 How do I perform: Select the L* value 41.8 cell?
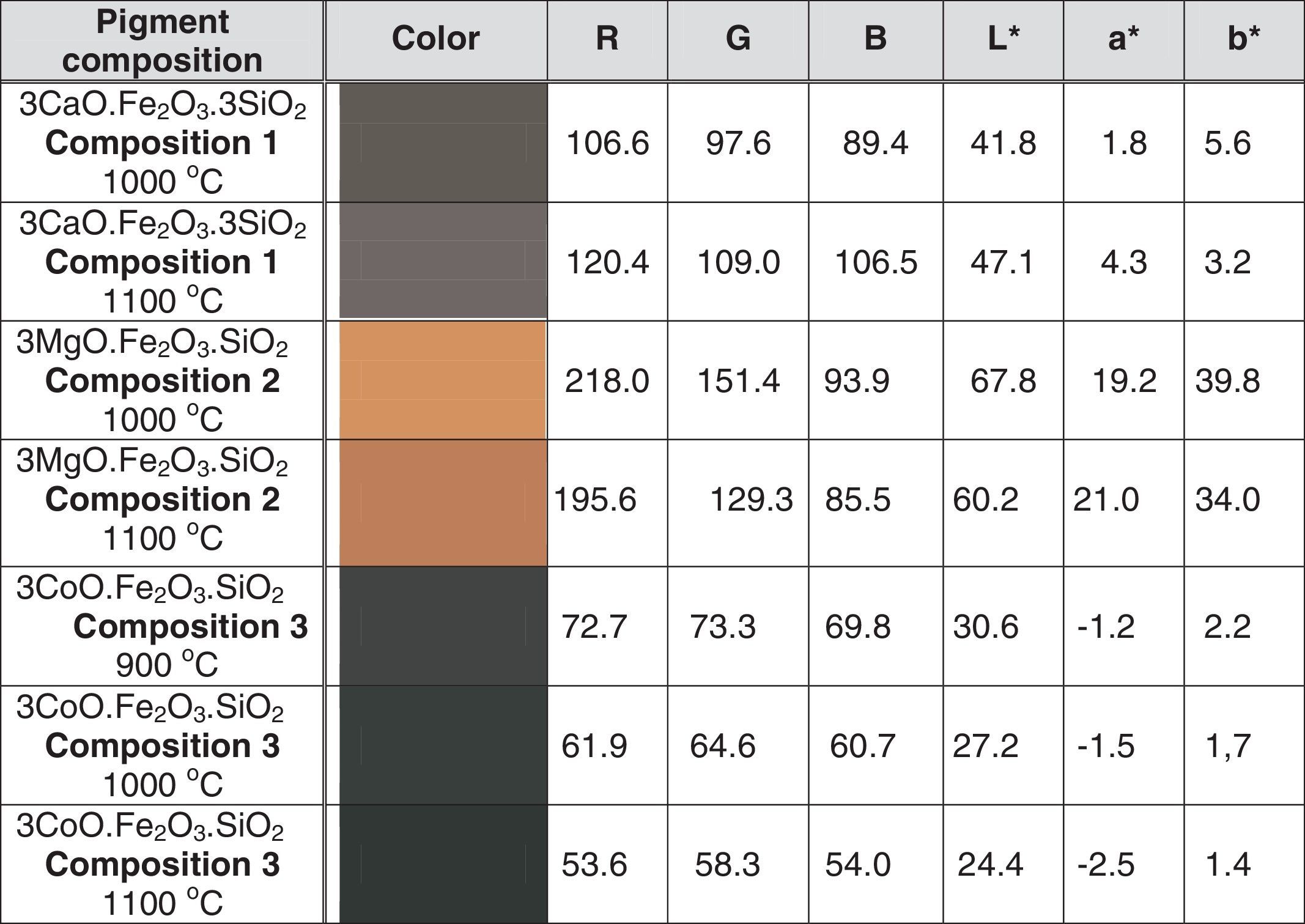click(x=1003, y=143)
